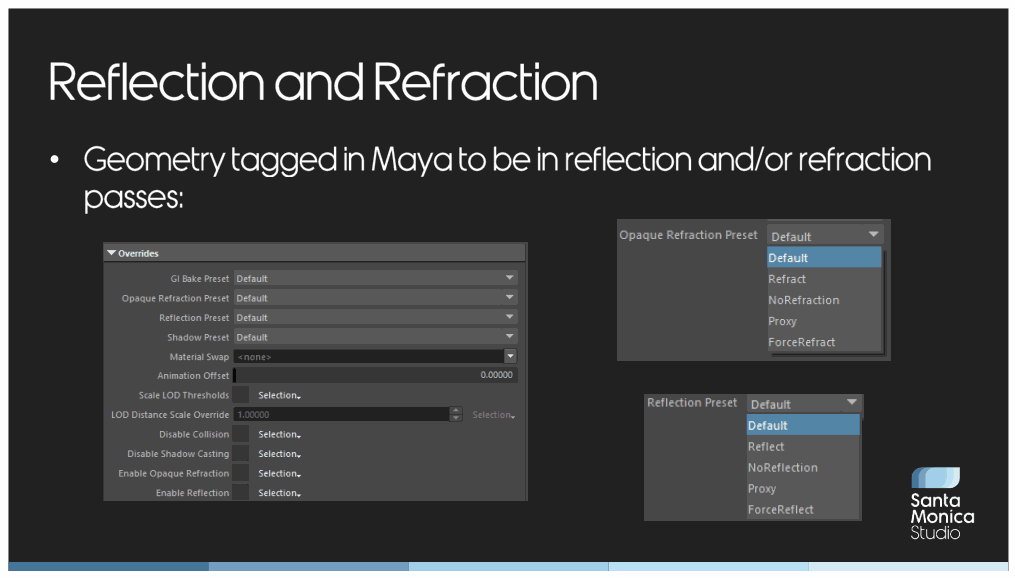Click the Animation Offset value field
1015x578 pixels.
(x=375, y=375)
